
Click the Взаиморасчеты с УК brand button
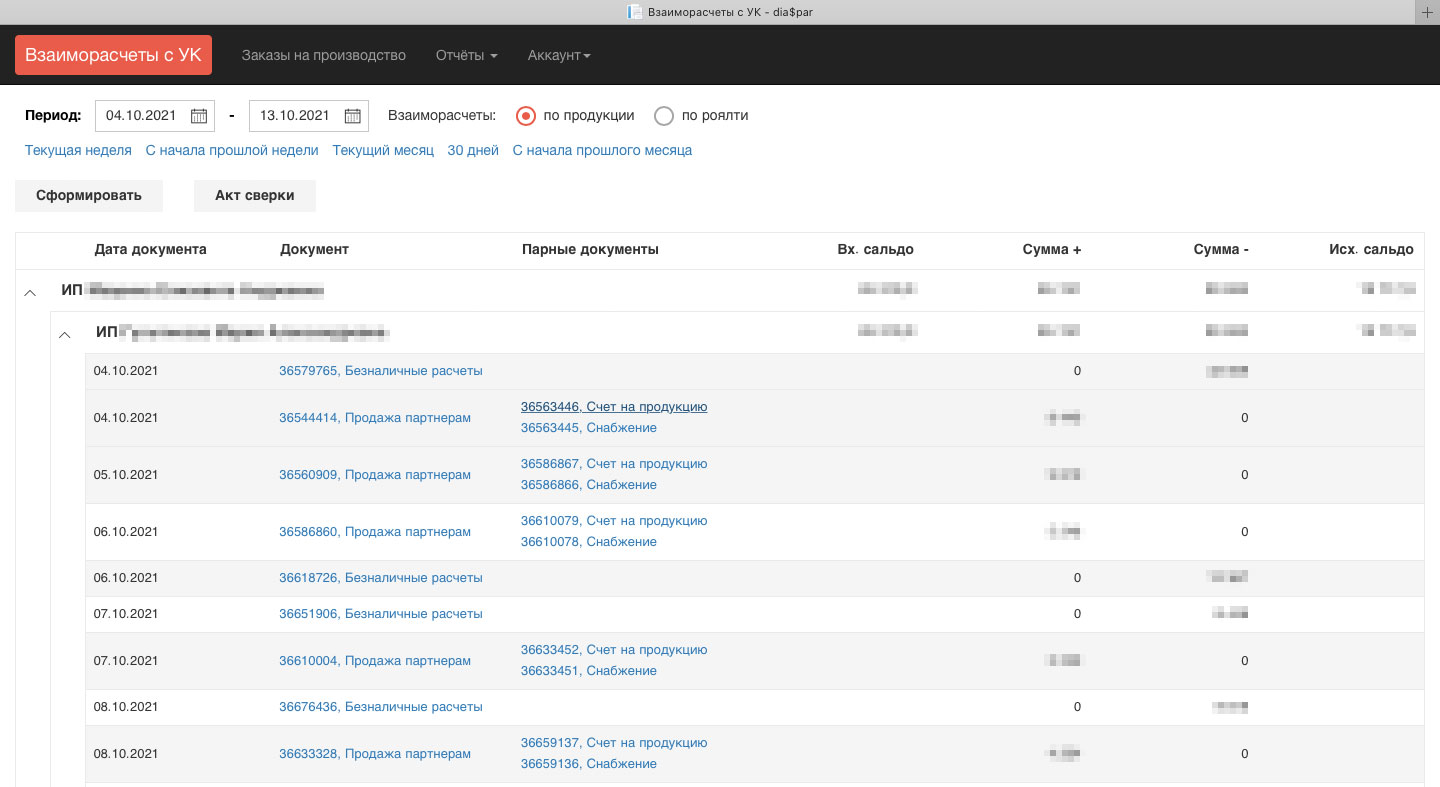point(113,55)
